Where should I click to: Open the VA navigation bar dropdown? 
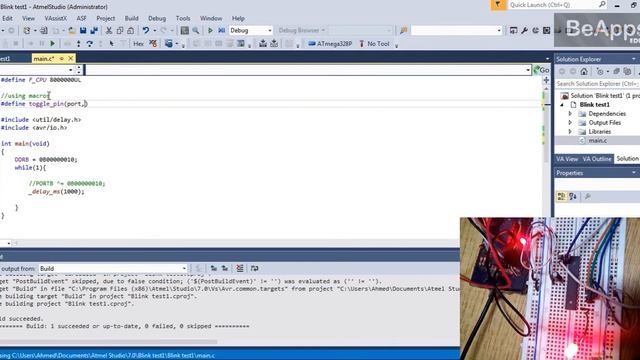(528, 70)
